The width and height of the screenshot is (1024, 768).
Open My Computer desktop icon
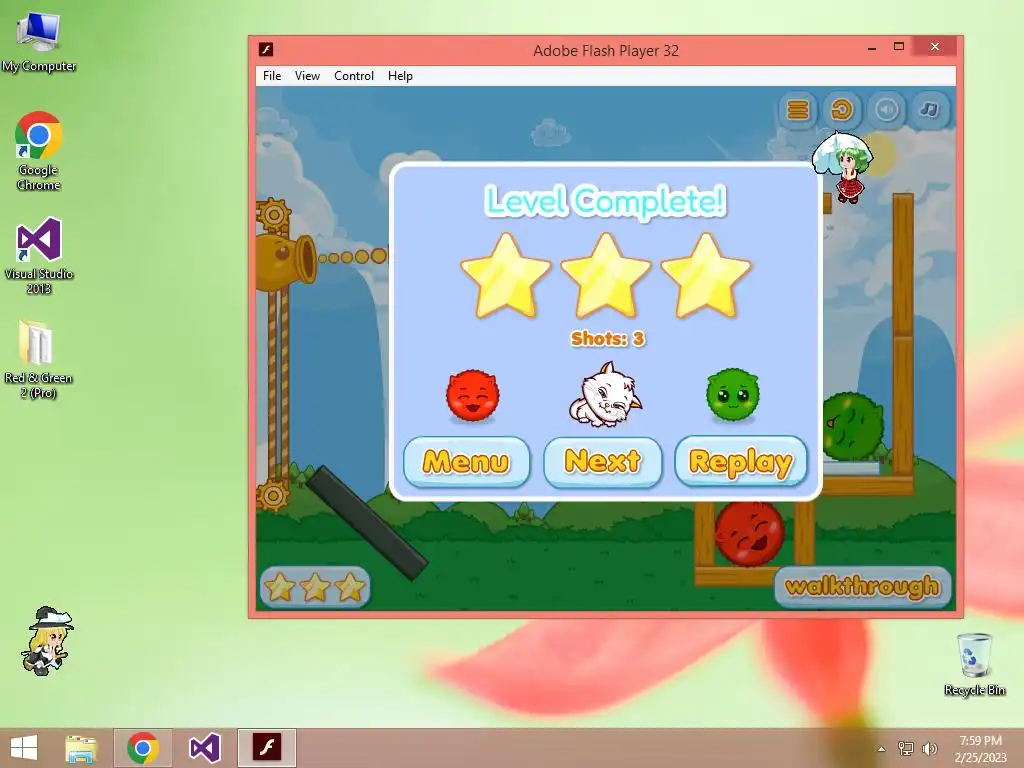pyautogui.click(x=39, y=40)
